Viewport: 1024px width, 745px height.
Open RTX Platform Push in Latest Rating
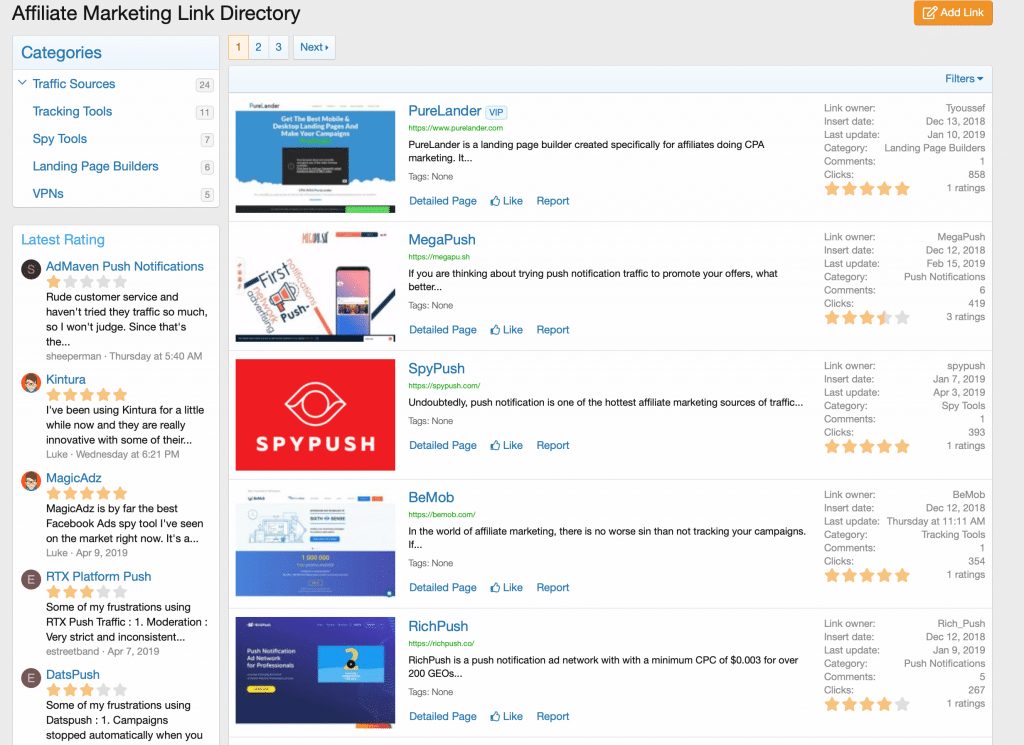click(x=98, y=577)
